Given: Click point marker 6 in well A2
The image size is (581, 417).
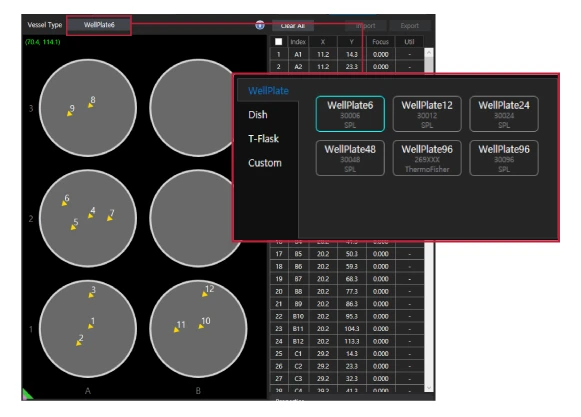Looking at the screenshot, I should coord(64,203).
